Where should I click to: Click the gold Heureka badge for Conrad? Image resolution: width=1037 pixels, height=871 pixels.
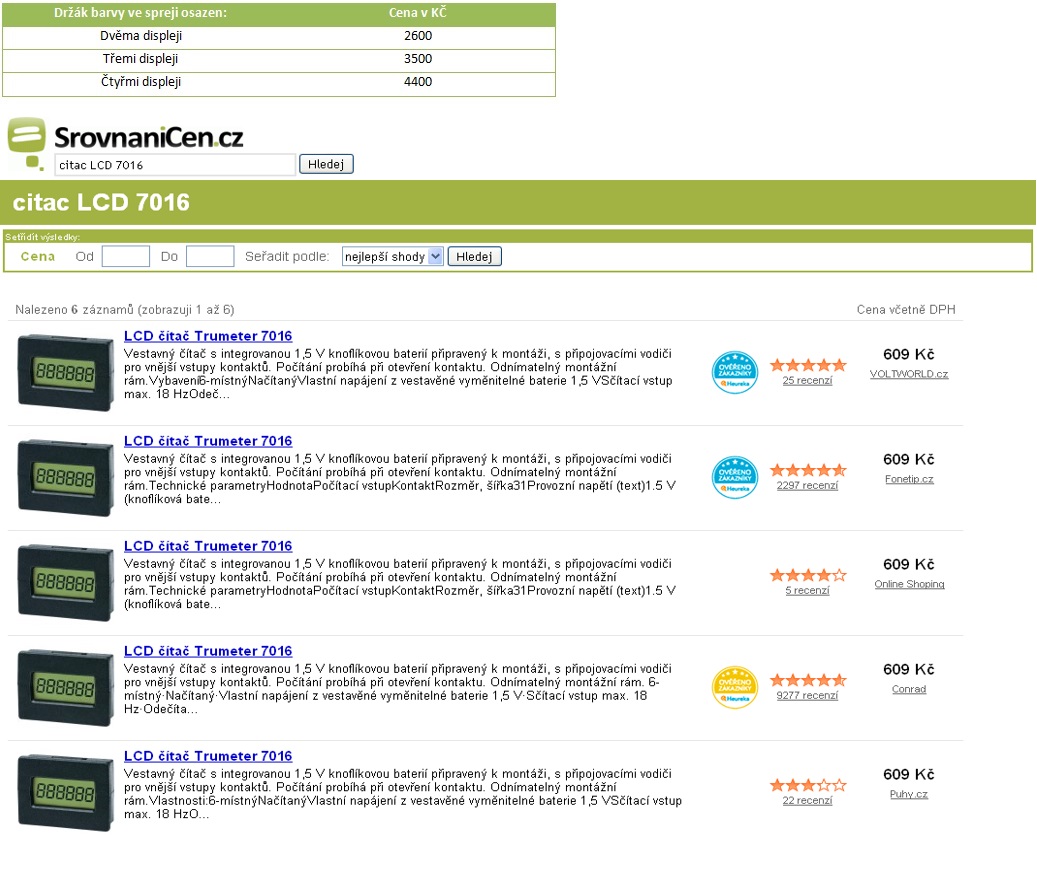pos(735,688)
